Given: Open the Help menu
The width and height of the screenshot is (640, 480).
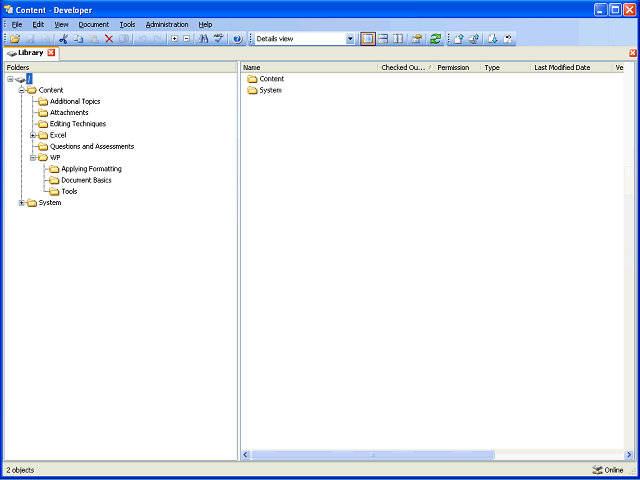Looking at the screenshot, I should pyautogui.click(x=205, y=24).
